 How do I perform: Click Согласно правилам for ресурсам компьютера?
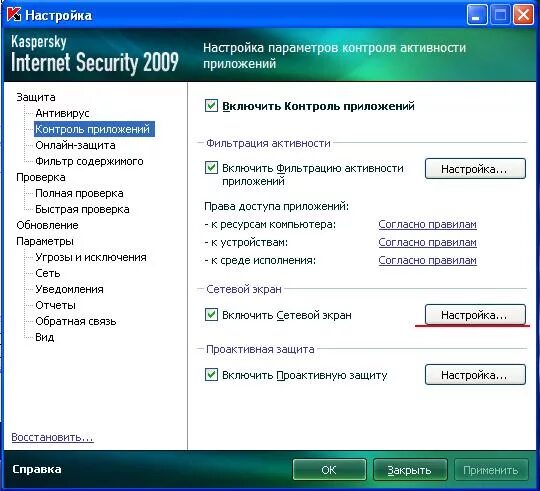tap(427, 224)
